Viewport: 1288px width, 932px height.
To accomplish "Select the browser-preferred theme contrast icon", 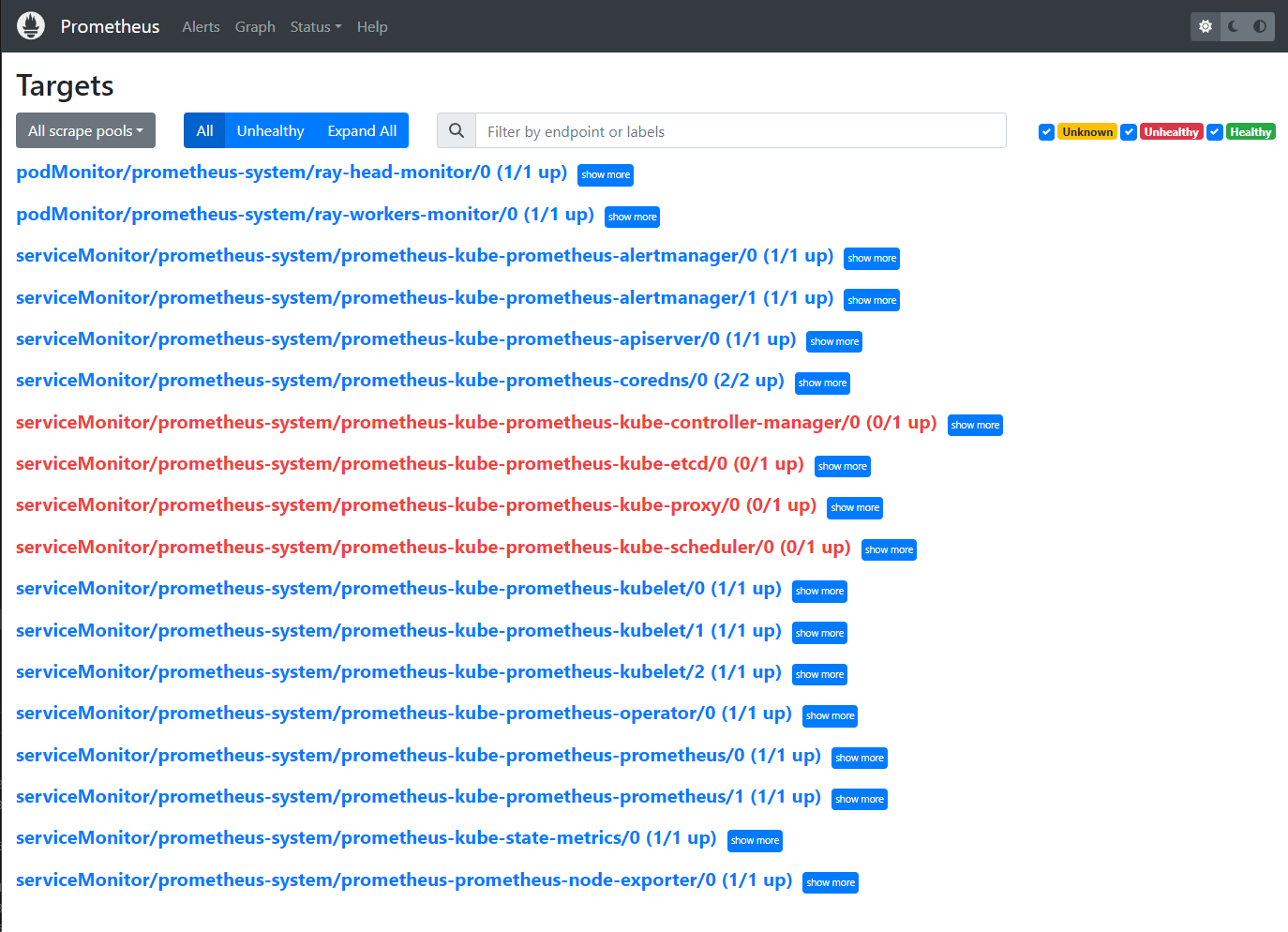I will (1260, 26).
